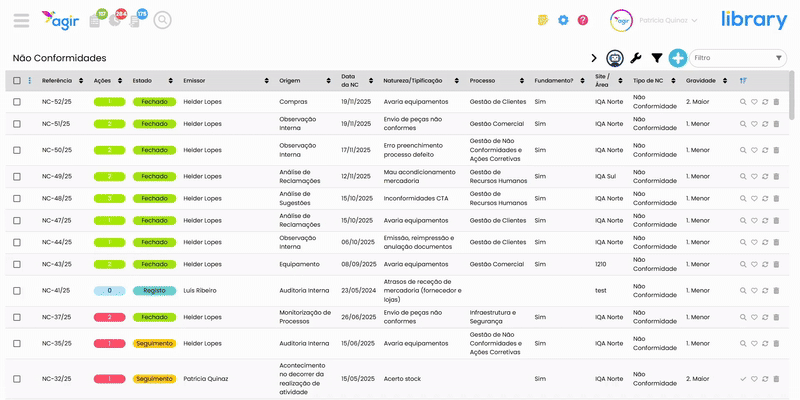This screenshot has height=400, width=800.
Task: Select the NC-52/25 row checkbox
Action: point(17,102)
